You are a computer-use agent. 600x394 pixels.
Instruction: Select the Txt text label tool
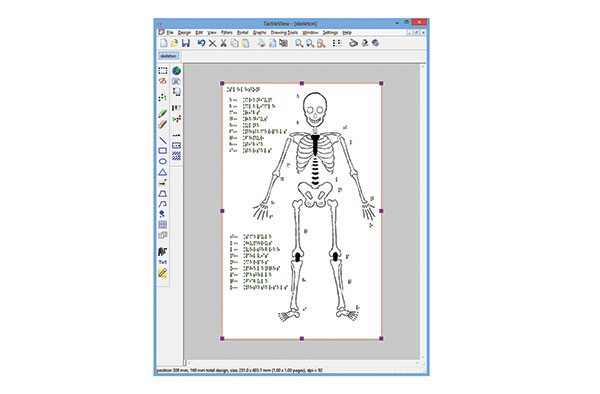(x=163, y=262)
